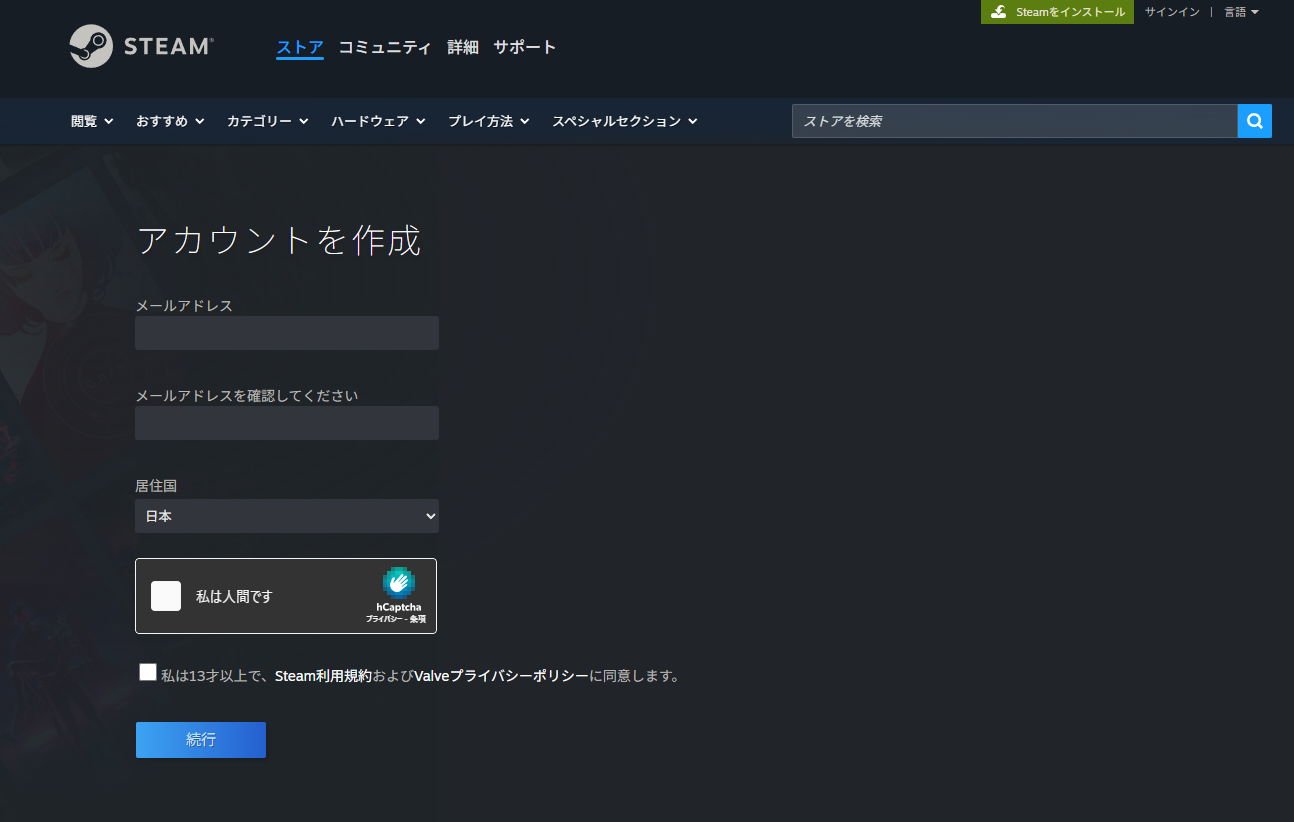Open the Valveプライバシーポリシー link
Viewport: 1294px width, 822px height.
(501, 676)
